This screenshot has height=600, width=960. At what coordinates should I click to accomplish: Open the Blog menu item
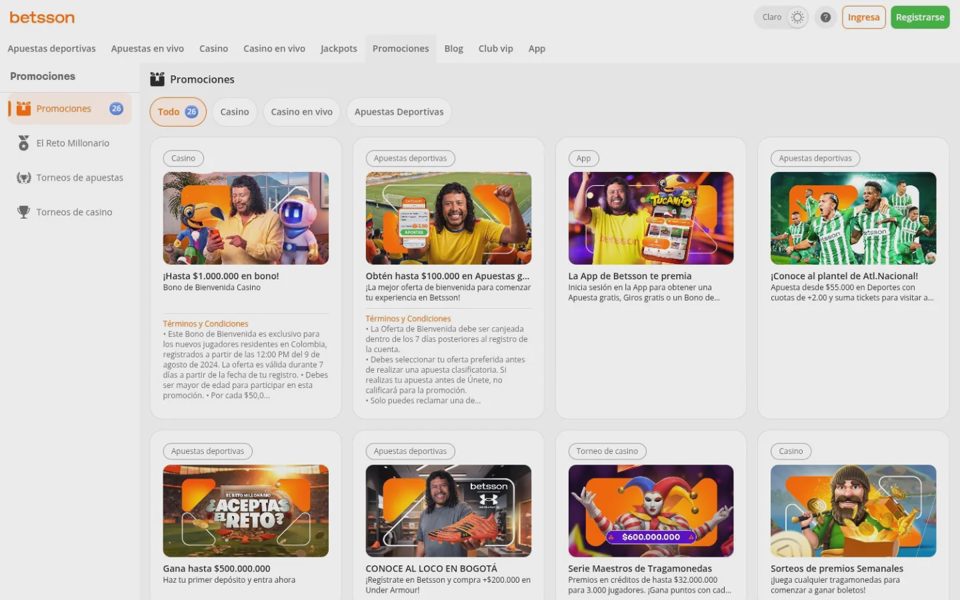(x=453, y=48)
